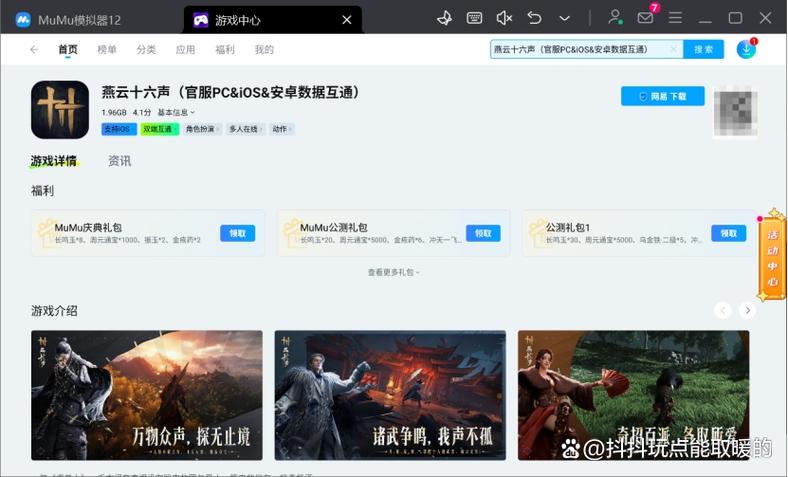This screenshot has height=477, width=788.
Task: Open the mail messages icon
Action: [x=645, y=18]
